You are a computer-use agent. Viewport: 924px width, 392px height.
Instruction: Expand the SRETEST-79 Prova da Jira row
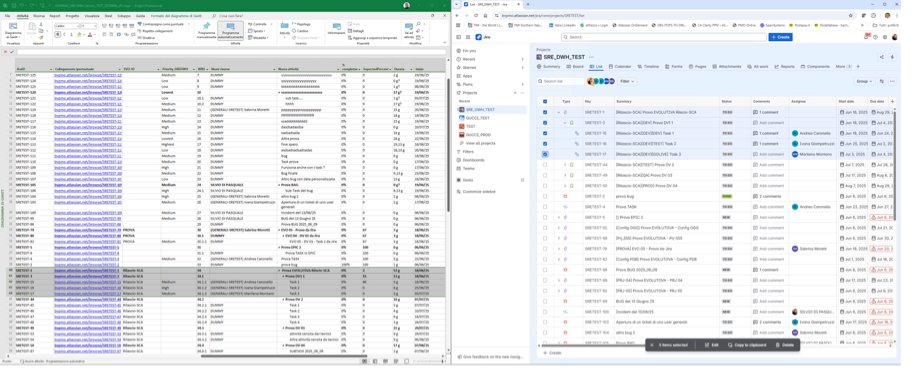(x=559, y=249)
